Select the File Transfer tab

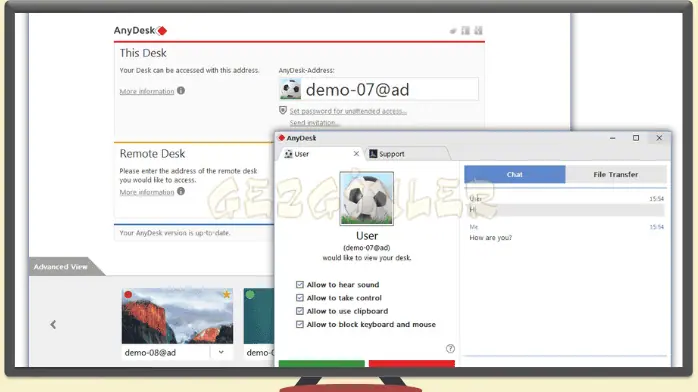tap(616, 174)
